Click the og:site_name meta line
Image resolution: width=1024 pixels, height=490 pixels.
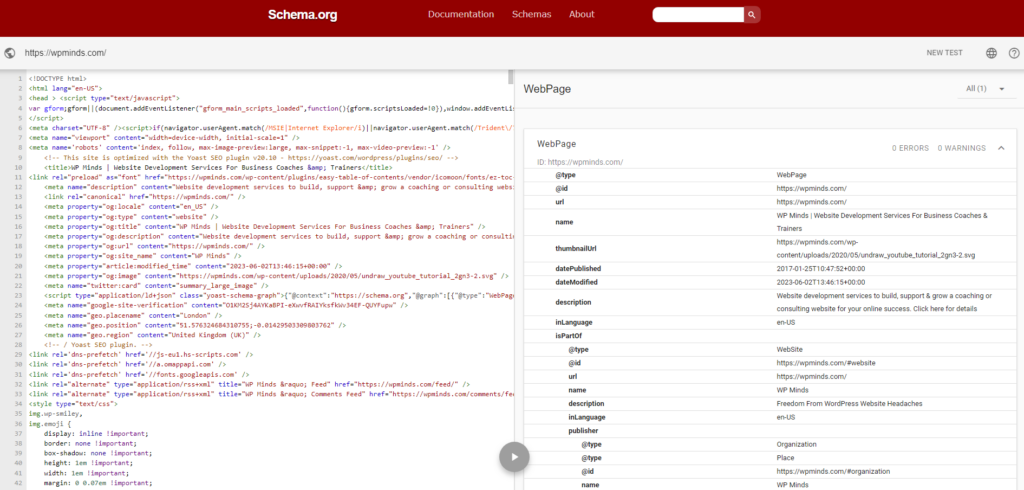[x=147, y=256]
